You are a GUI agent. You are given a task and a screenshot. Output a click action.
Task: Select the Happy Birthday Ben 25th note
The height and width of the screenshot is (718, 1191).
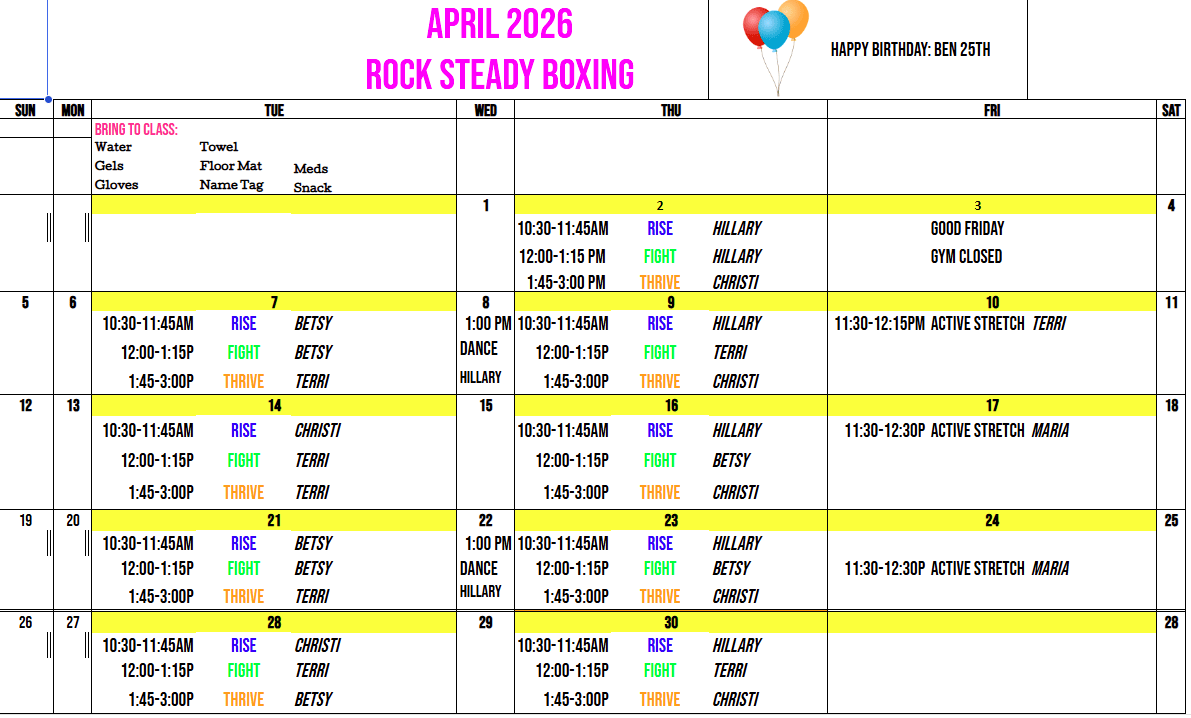(910, 50)
